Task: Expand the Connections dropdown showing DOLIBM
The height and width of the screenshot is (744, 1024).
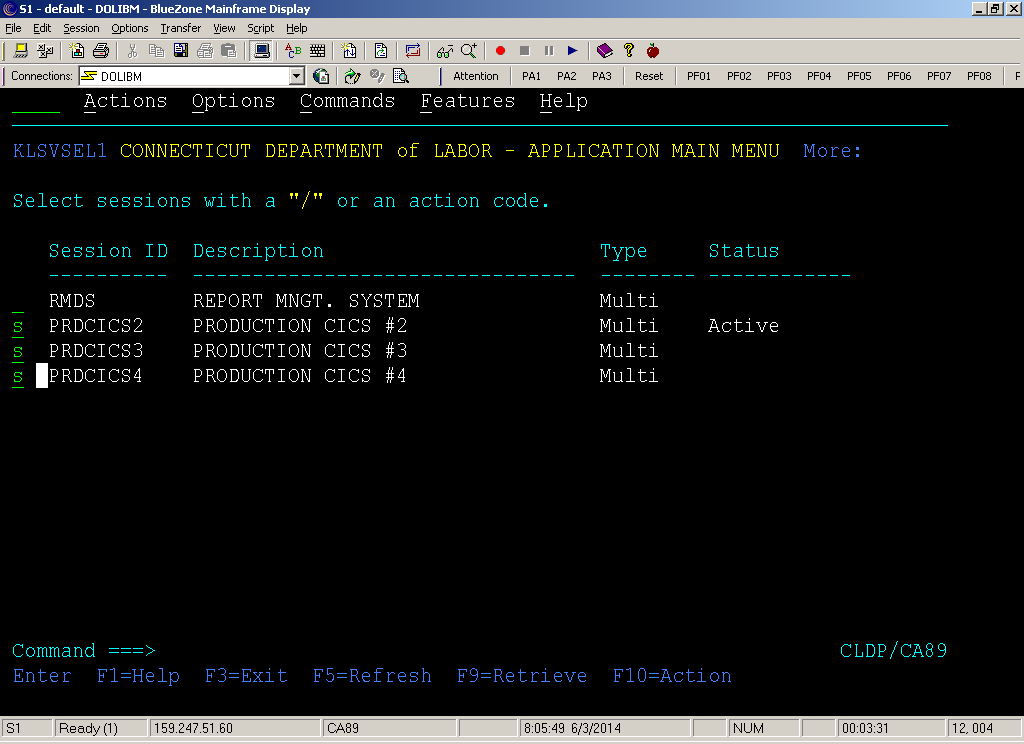Action: click(x=296, y=76)
